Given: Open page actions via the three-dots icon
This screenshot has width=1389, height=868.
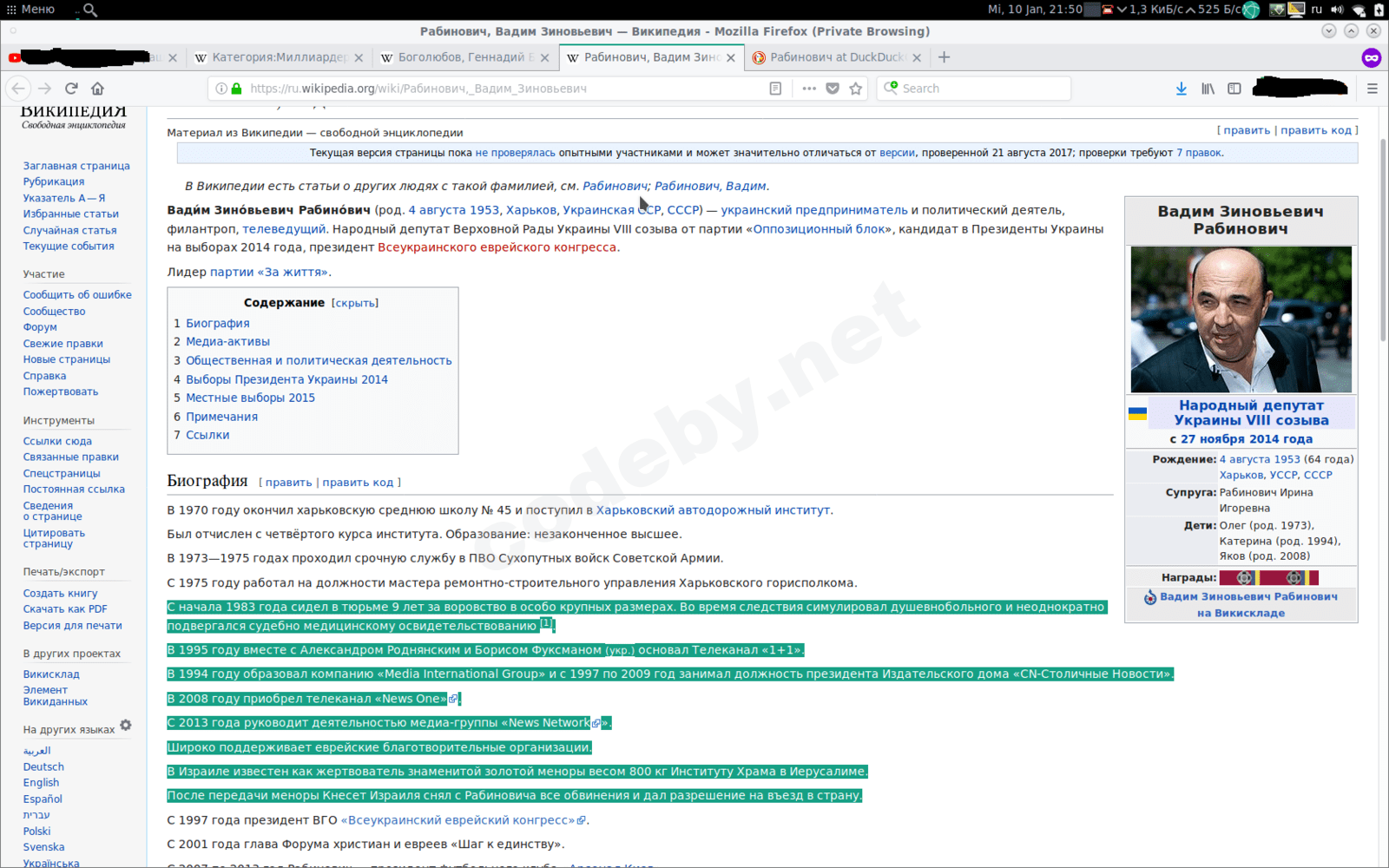Looking at the screenshot, I should pyautogui.click(x=808, y=88).
